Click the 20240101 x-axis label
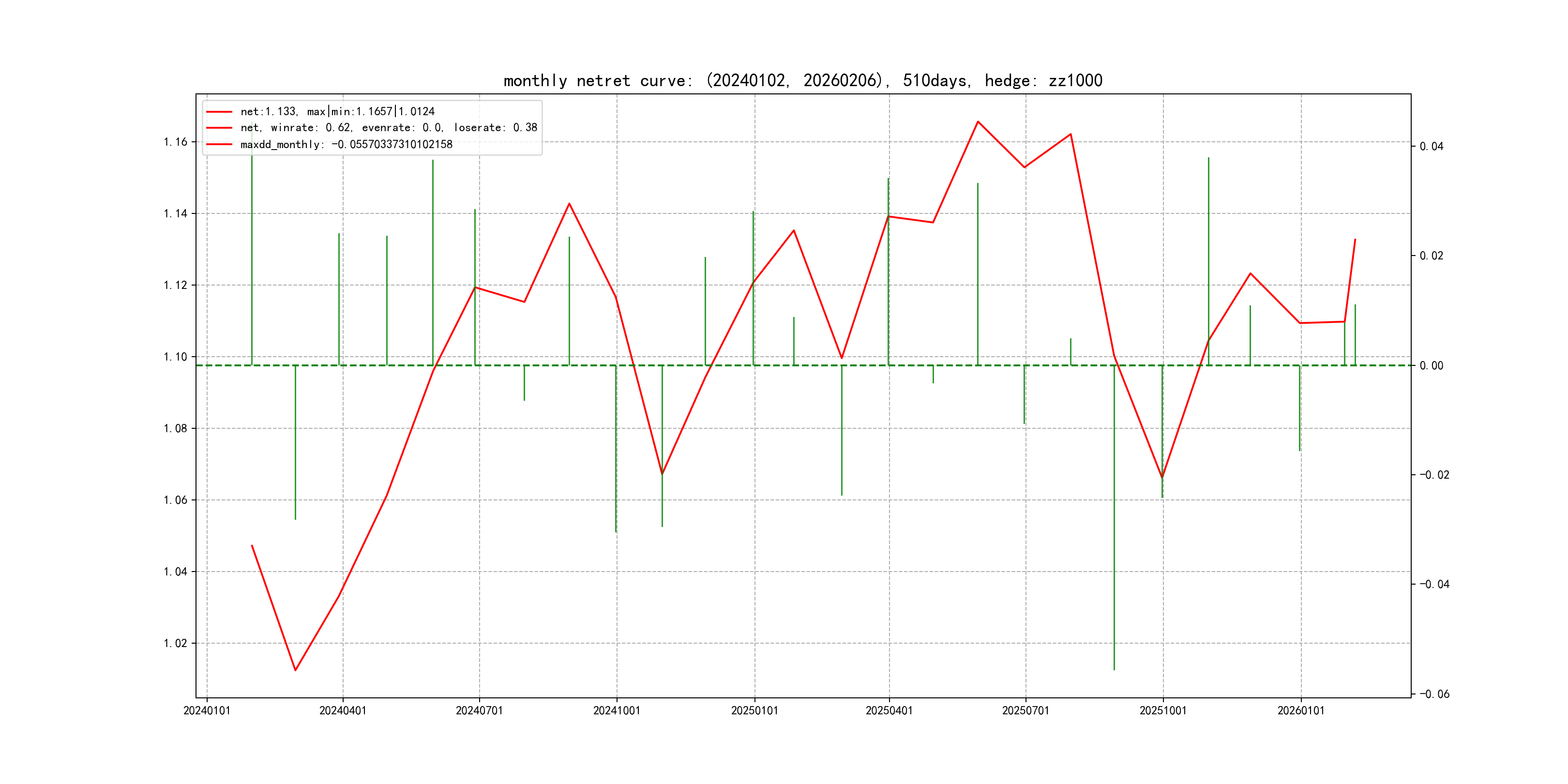 tap(207, 710)
